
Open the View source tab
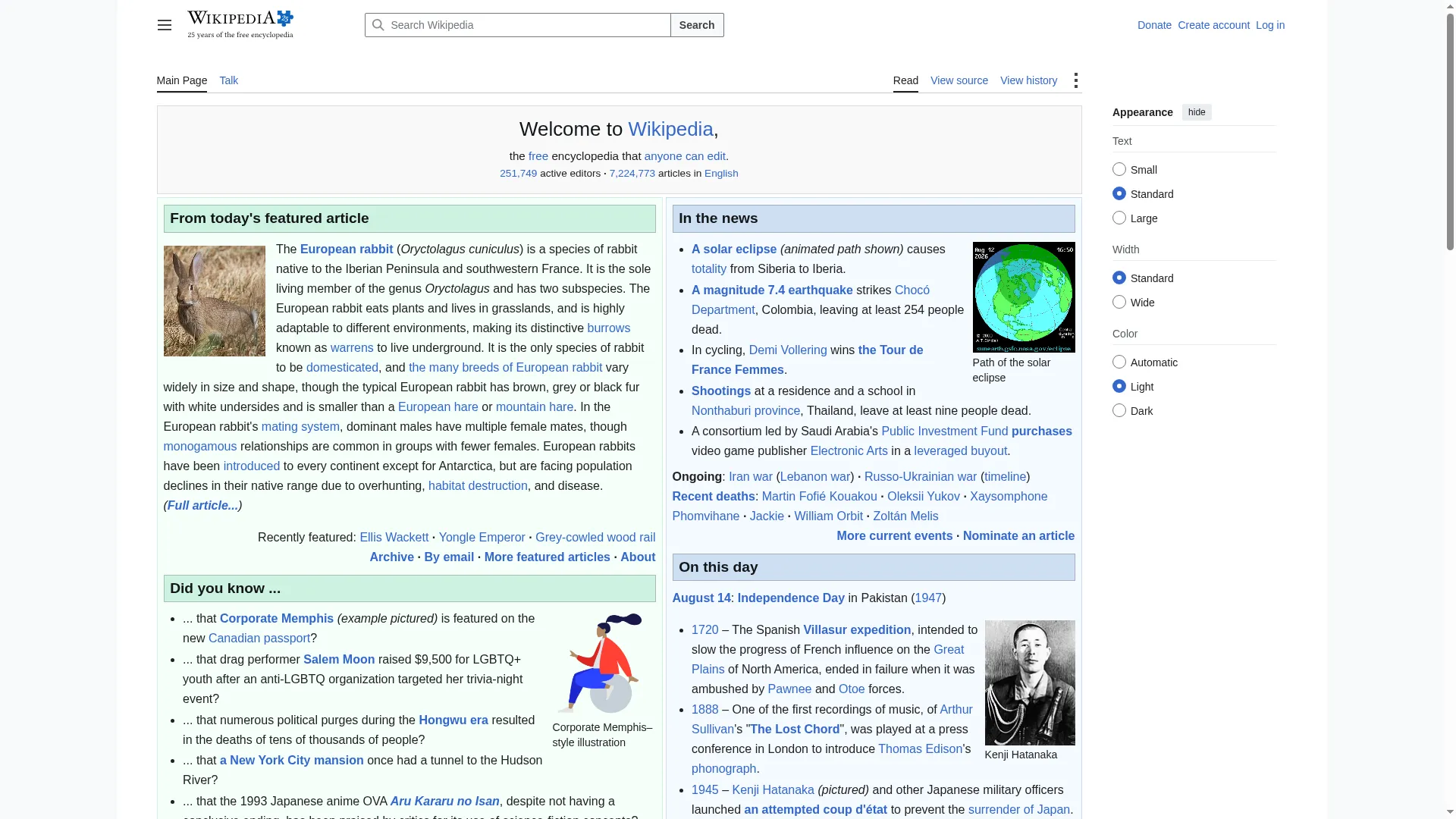[959, 80]
